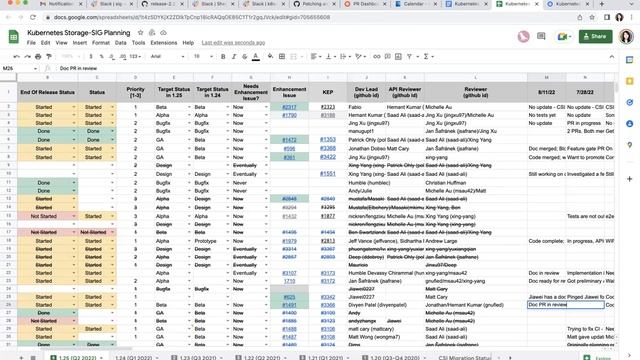Toggle italic formatting
The image size is (640, 360).
pos(234,56)
